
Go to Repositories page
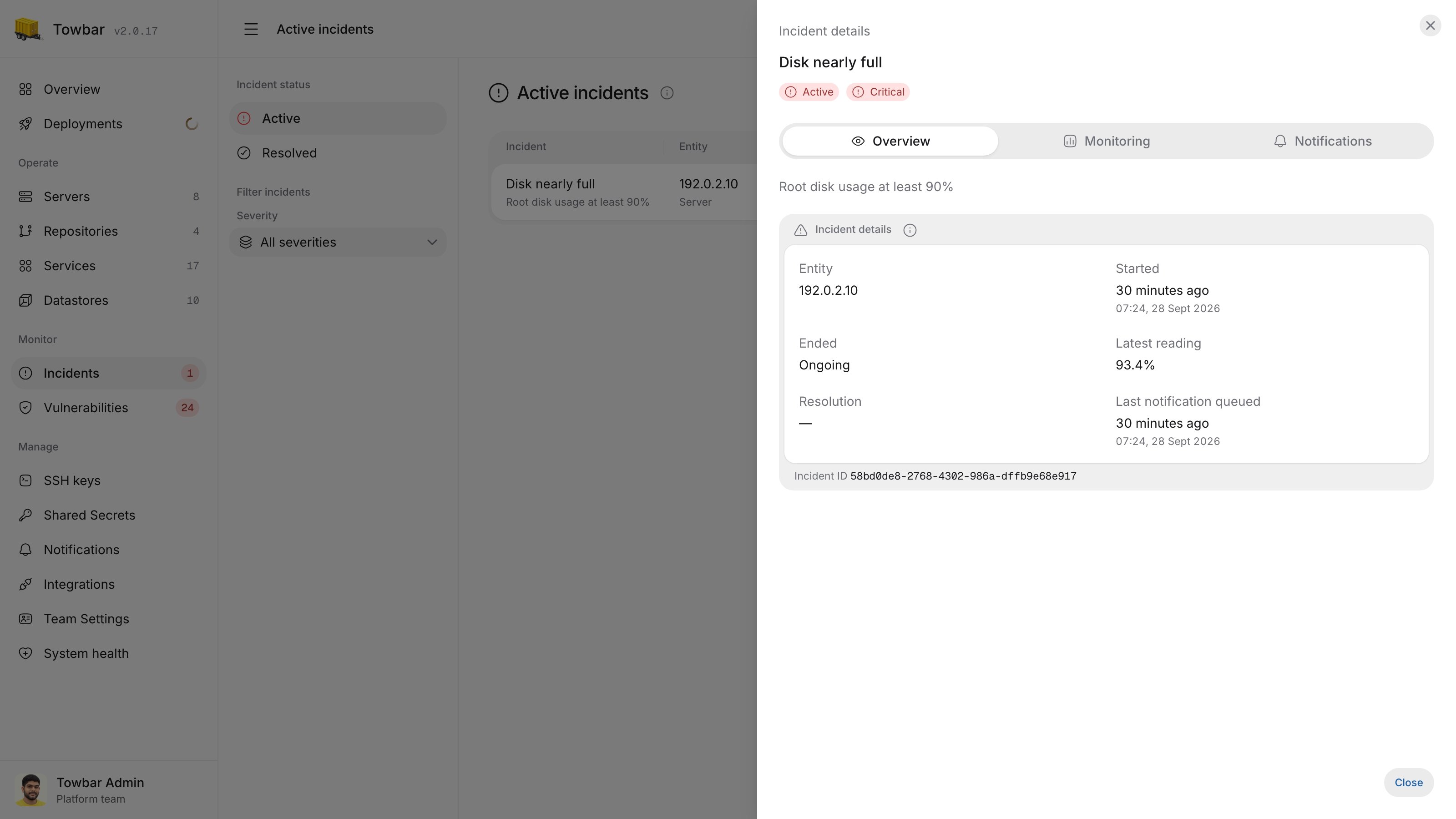tap(109, 231)
